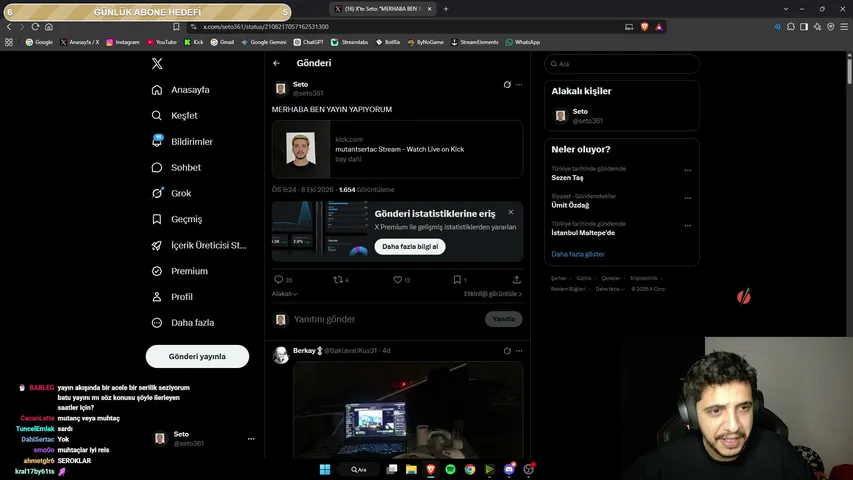Open Geçmiş bookmarks item
The width and height of the screenshot is (853, 480).
tap(177, 219)
